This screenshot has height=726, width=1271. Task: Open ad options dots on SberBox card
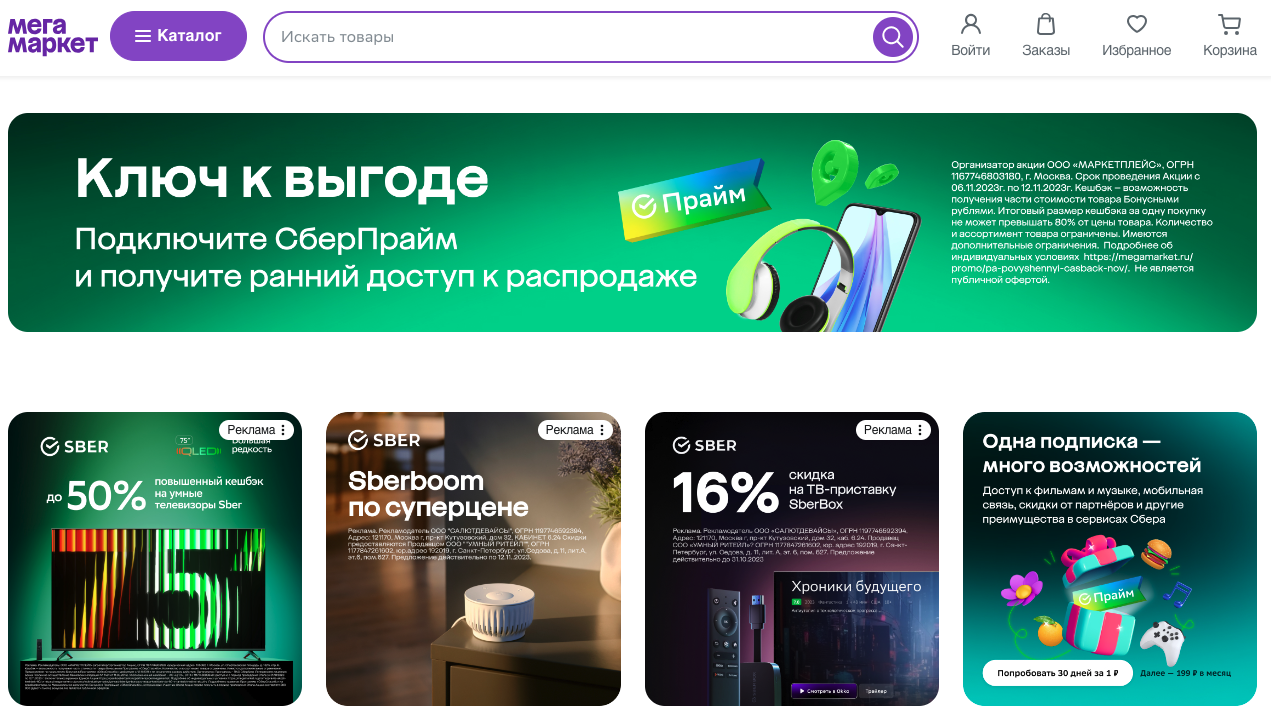pyautogui.click(x=920, y=430)
